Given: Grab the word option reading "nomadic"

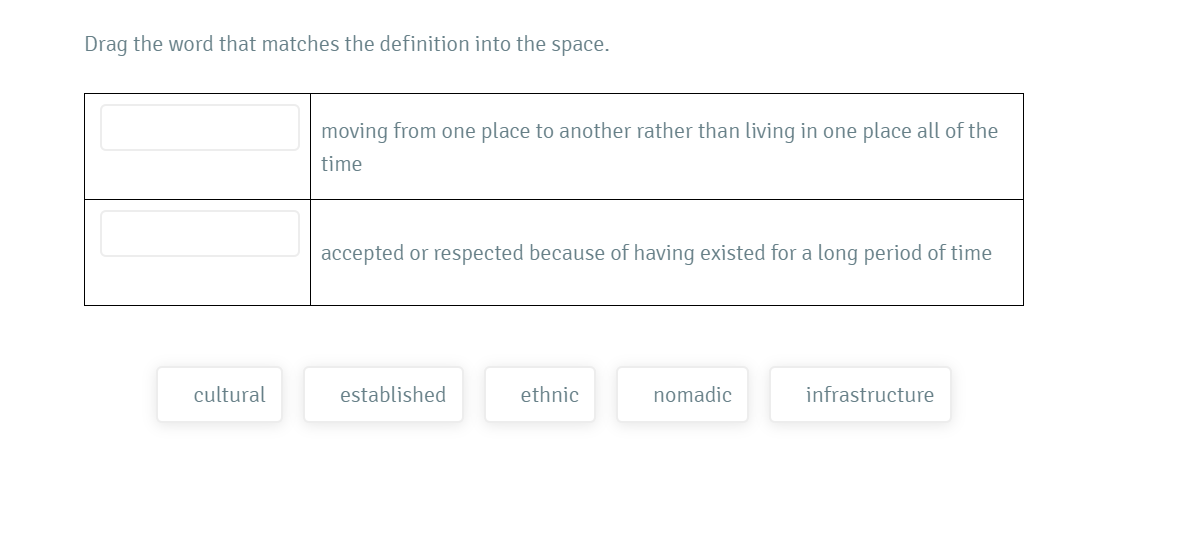Looking at the screenshot, I should pyautogui.click(x=682, y=395).
